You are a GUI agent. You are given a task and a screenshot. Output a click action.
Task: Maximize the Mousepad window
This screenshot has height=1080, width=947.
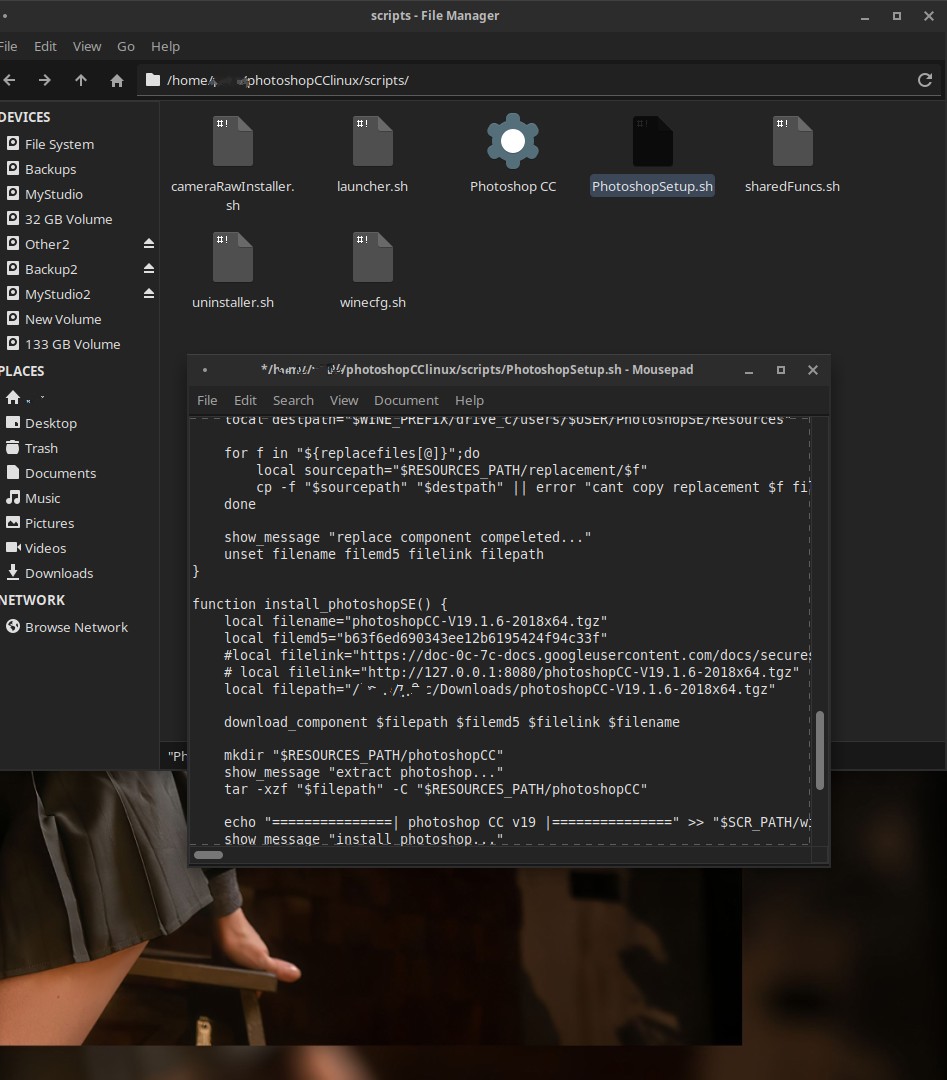tap(781, 370)
